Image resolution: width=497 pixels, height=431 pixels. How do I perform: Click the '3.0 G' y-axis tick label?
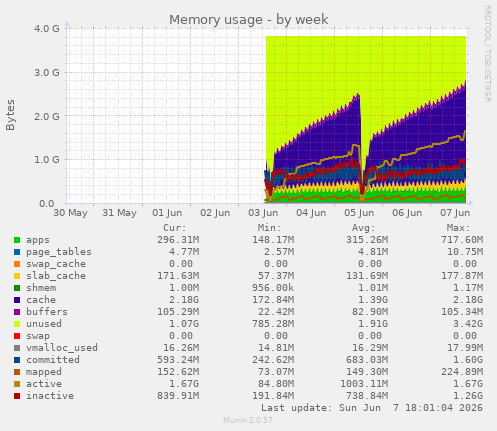tap(47, 72)
